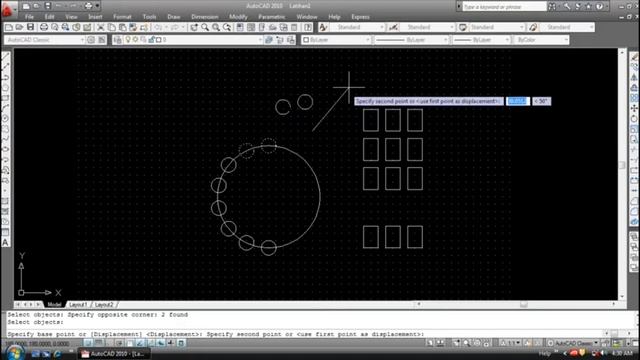Open the Modify menu

tap(238, 17)
